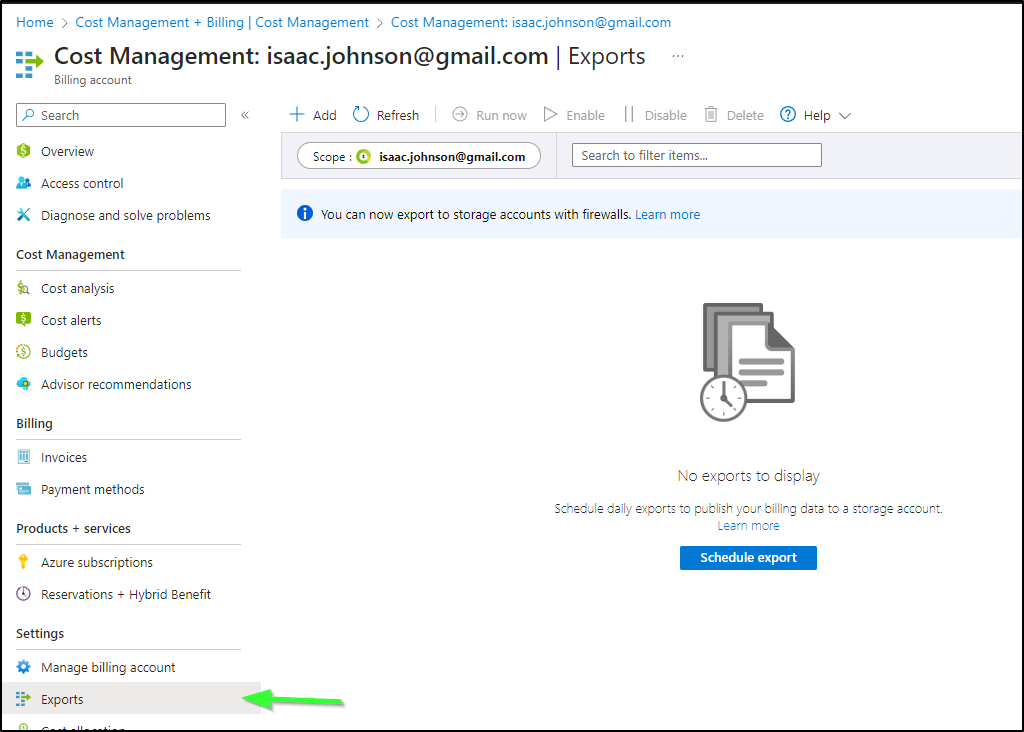
Task: Click the Azure subscriptions key icon
Action: (x=24, y=562)
